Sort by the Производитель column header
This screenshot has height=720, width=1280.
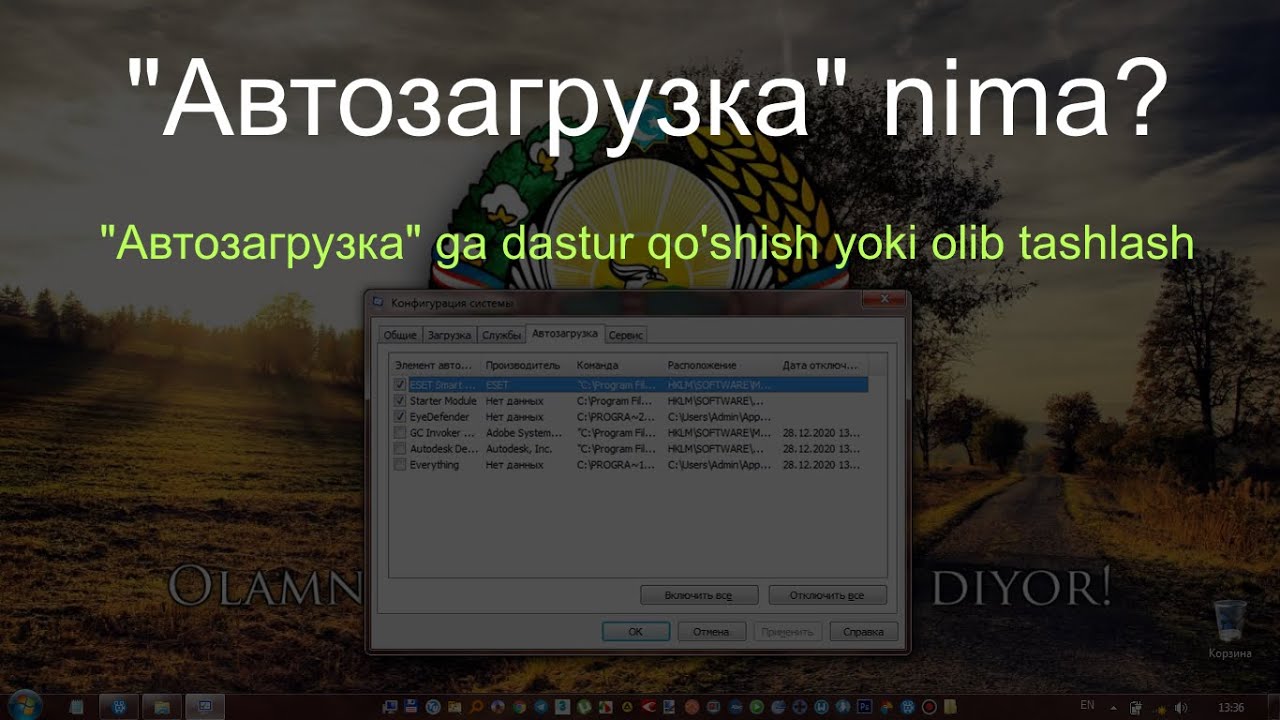[x=523, y=366]
